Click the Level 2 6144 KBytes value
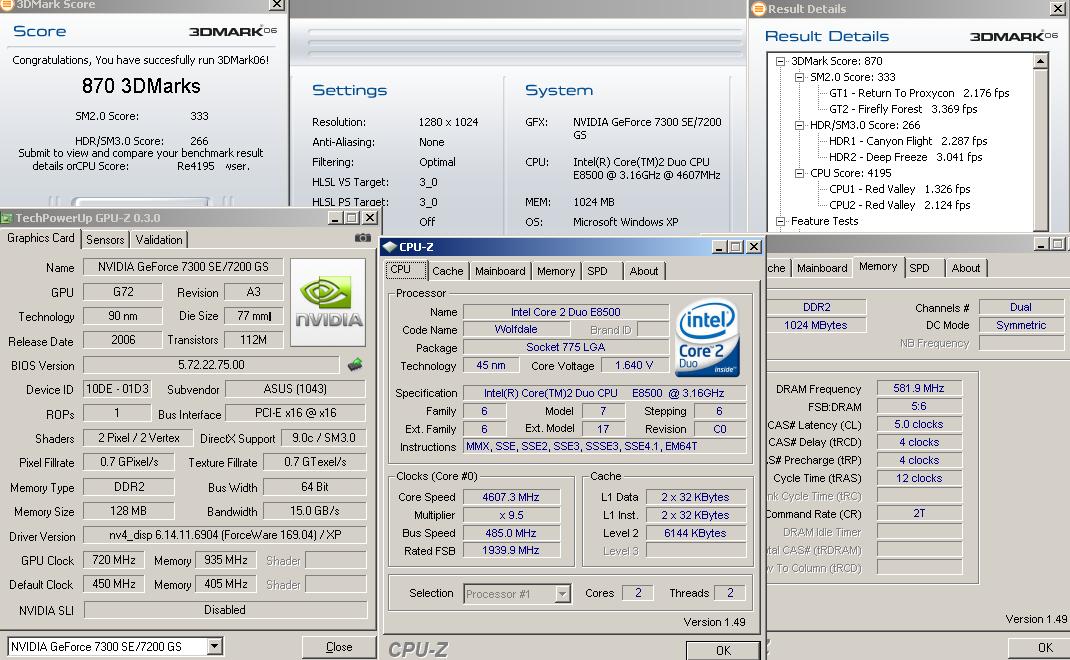 coord(695,533)
